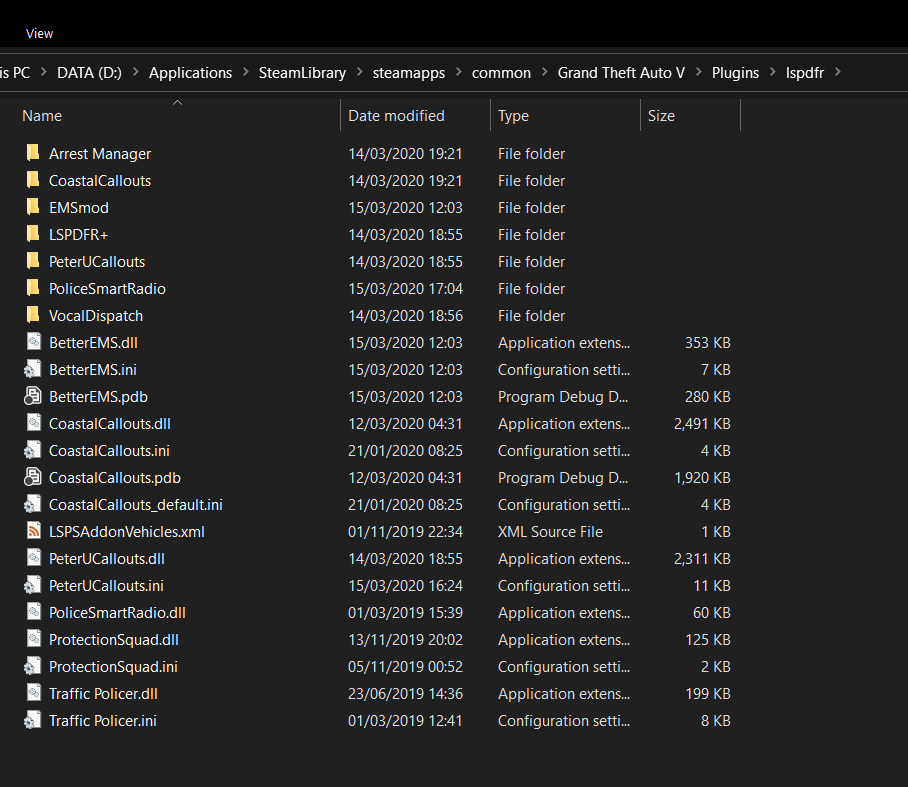The height and width of the screenshot is (787, 908).
Task: Click the Program Debug type for BetterEMS.pdb
Action: point(563,397)
